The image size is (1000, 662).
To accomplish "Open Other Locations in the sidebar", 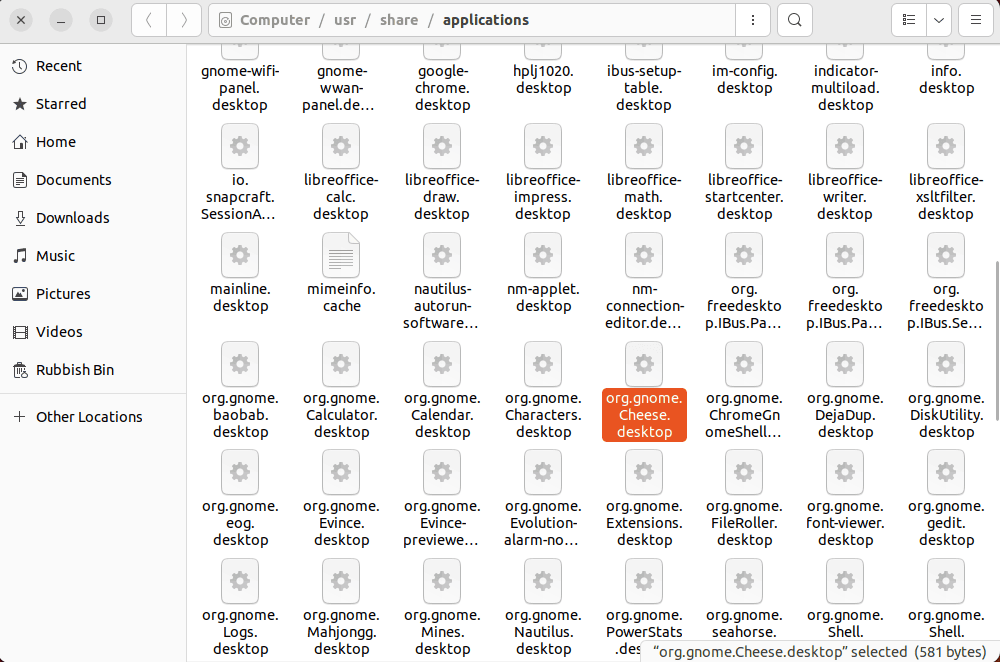I will point(86,416).
